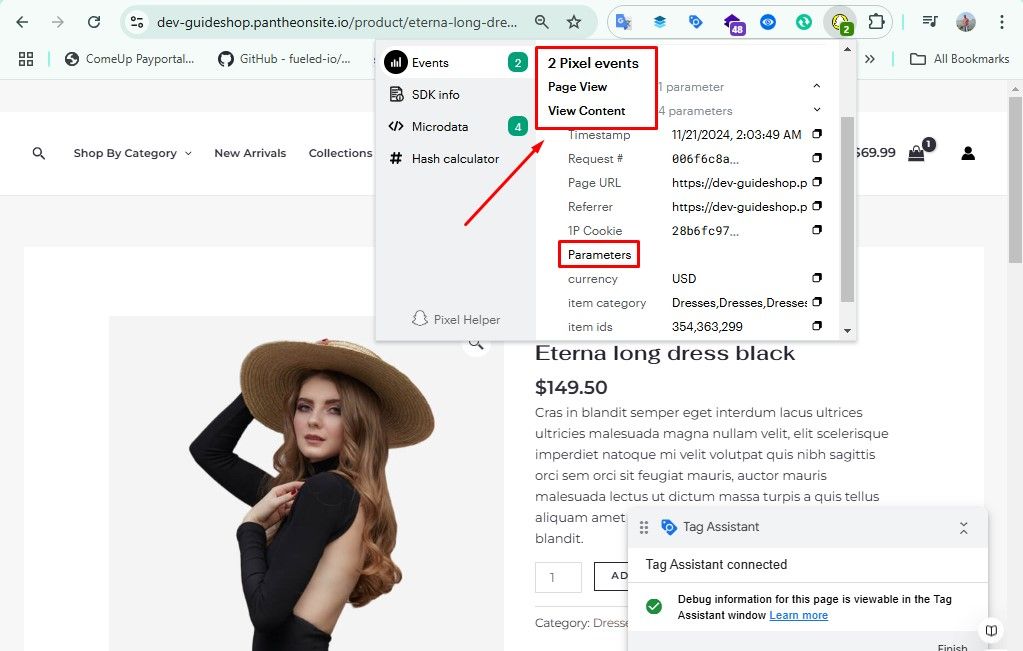Click the site search magnifier icon
This screenshot has height=651, width=1023.
click(39, 153)
